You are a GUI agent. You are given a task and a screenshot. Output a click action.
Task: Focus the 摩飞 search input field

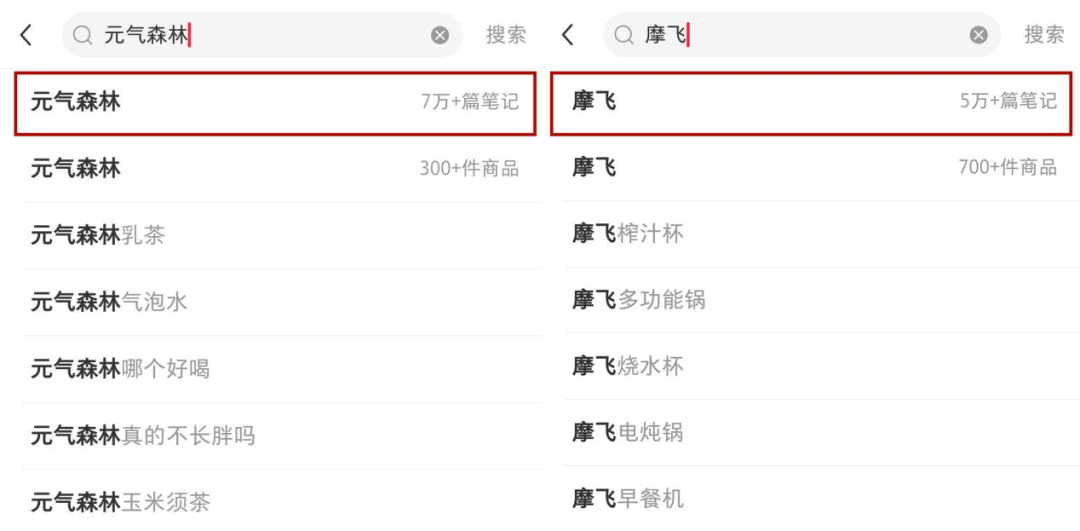(802, 35)
